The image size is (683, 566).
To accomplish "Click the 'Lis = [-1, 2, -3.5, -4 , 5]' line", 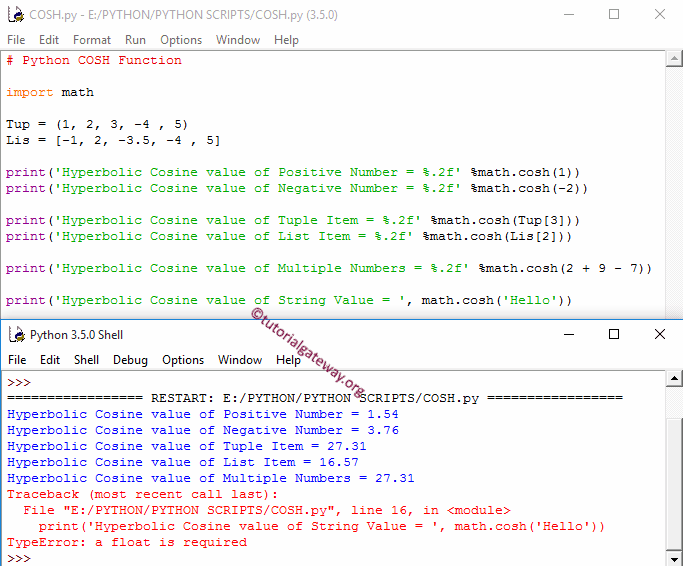I will [113, 140].
